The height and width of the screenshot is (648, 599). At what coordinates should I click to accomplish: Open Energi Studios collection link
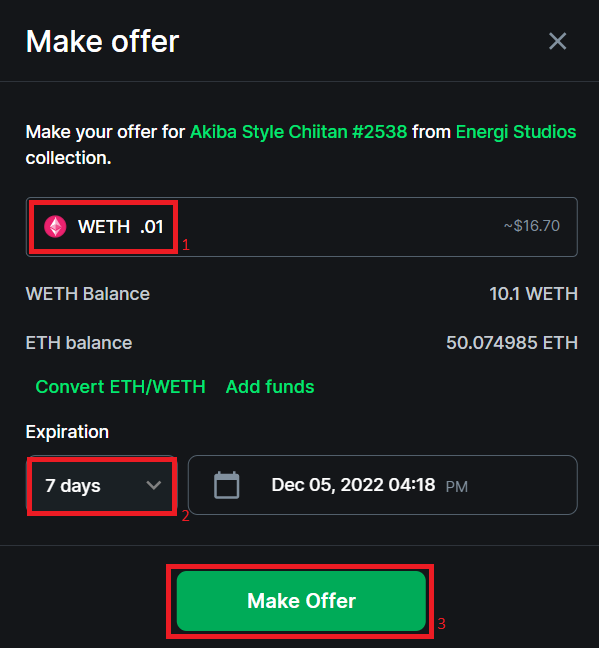(516, 132)
